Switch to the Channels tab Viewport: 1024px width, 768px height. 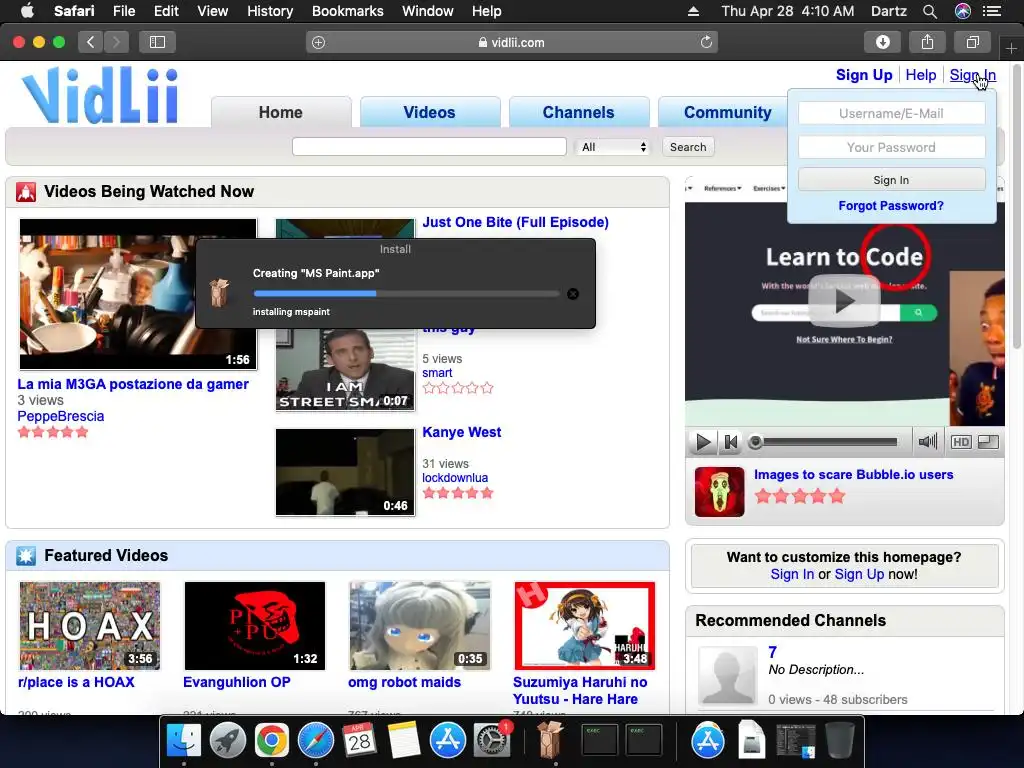coord(579,112)
